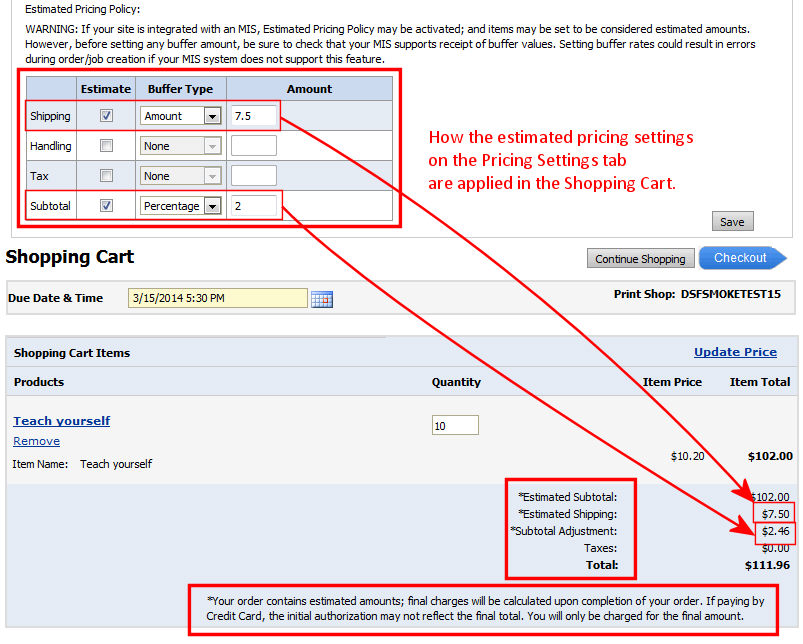This screenshot has width=803, height=644.
Task: Proceed with the Checkout button
Action: click(740, 258)
